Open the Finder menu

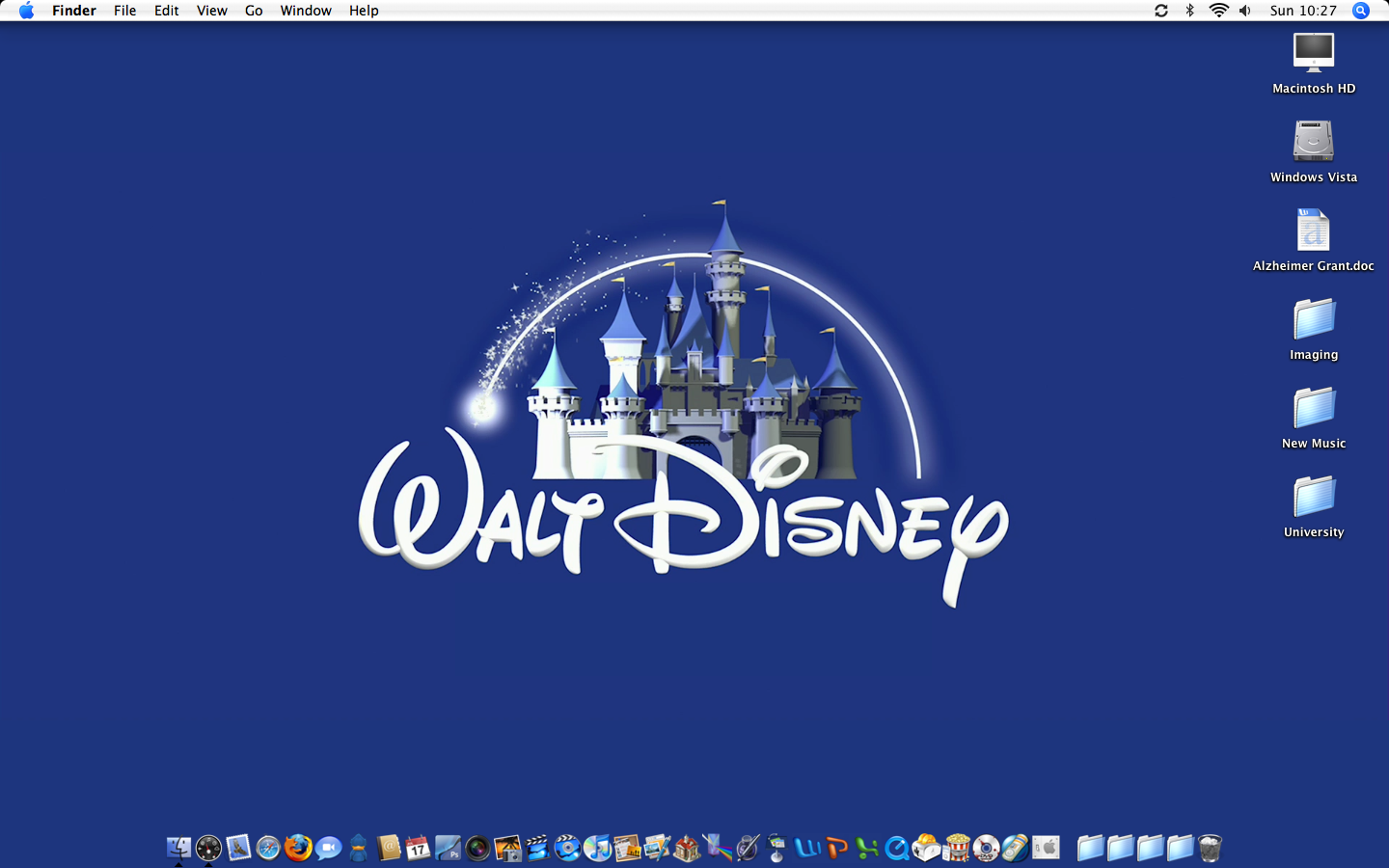74,11
